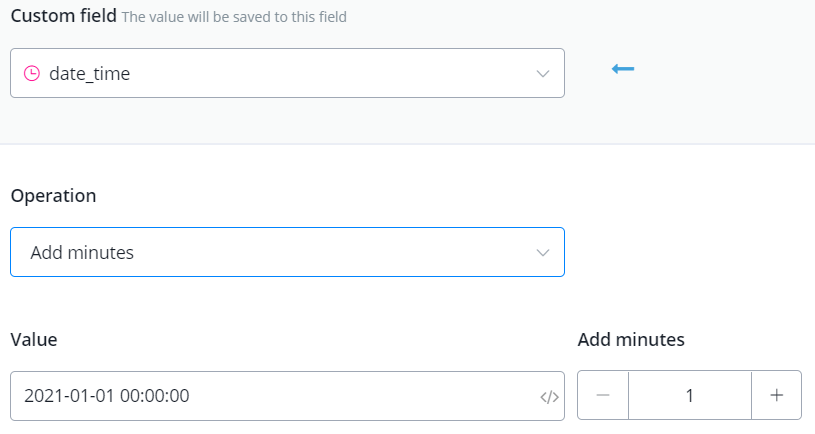Click the 'date_time' text in the dropdown

(89, 74)
